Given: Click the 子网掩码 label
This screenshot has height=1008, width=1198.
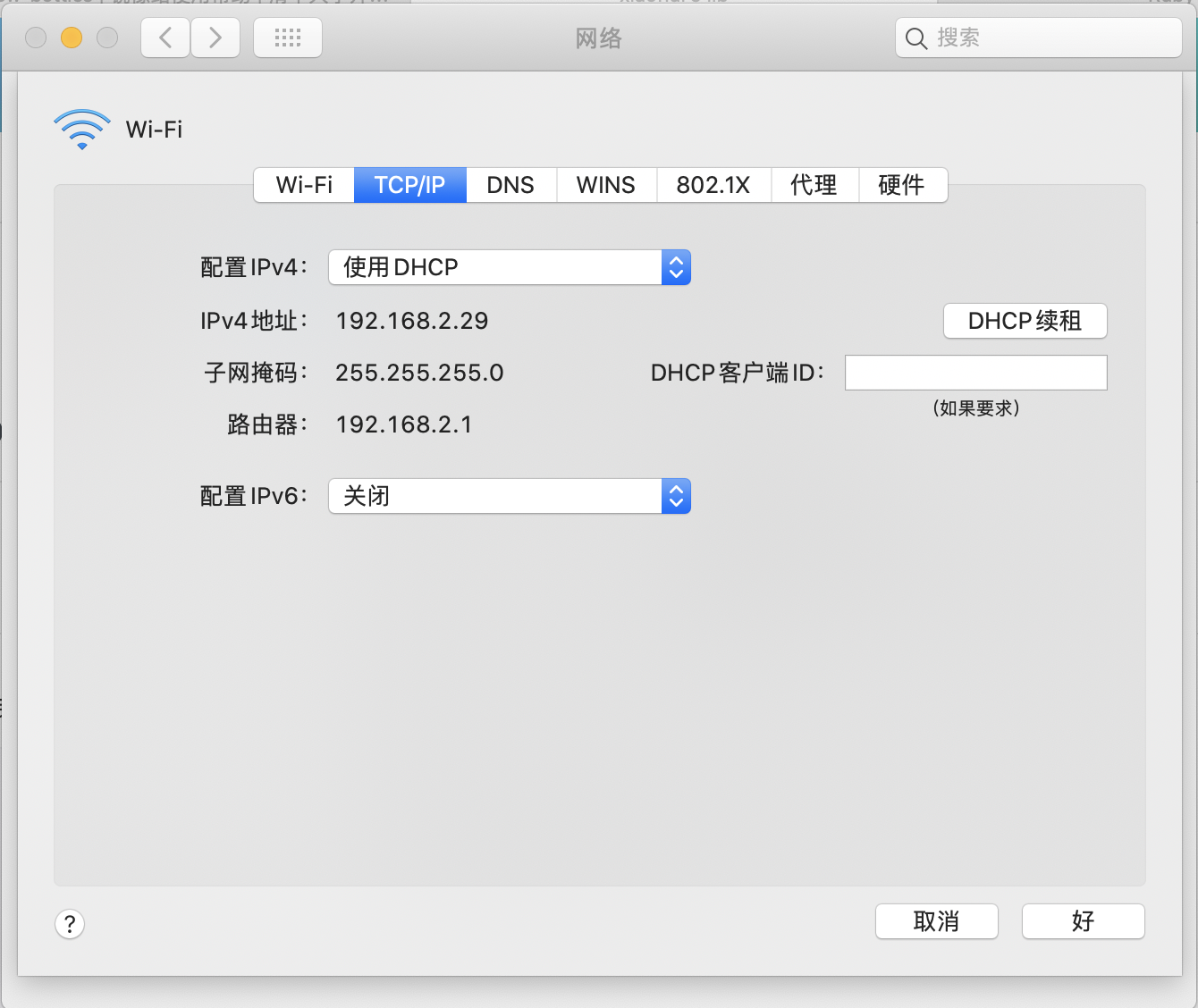Looking at the screenshot, I should pyautogui.click(x=257, y=373).
